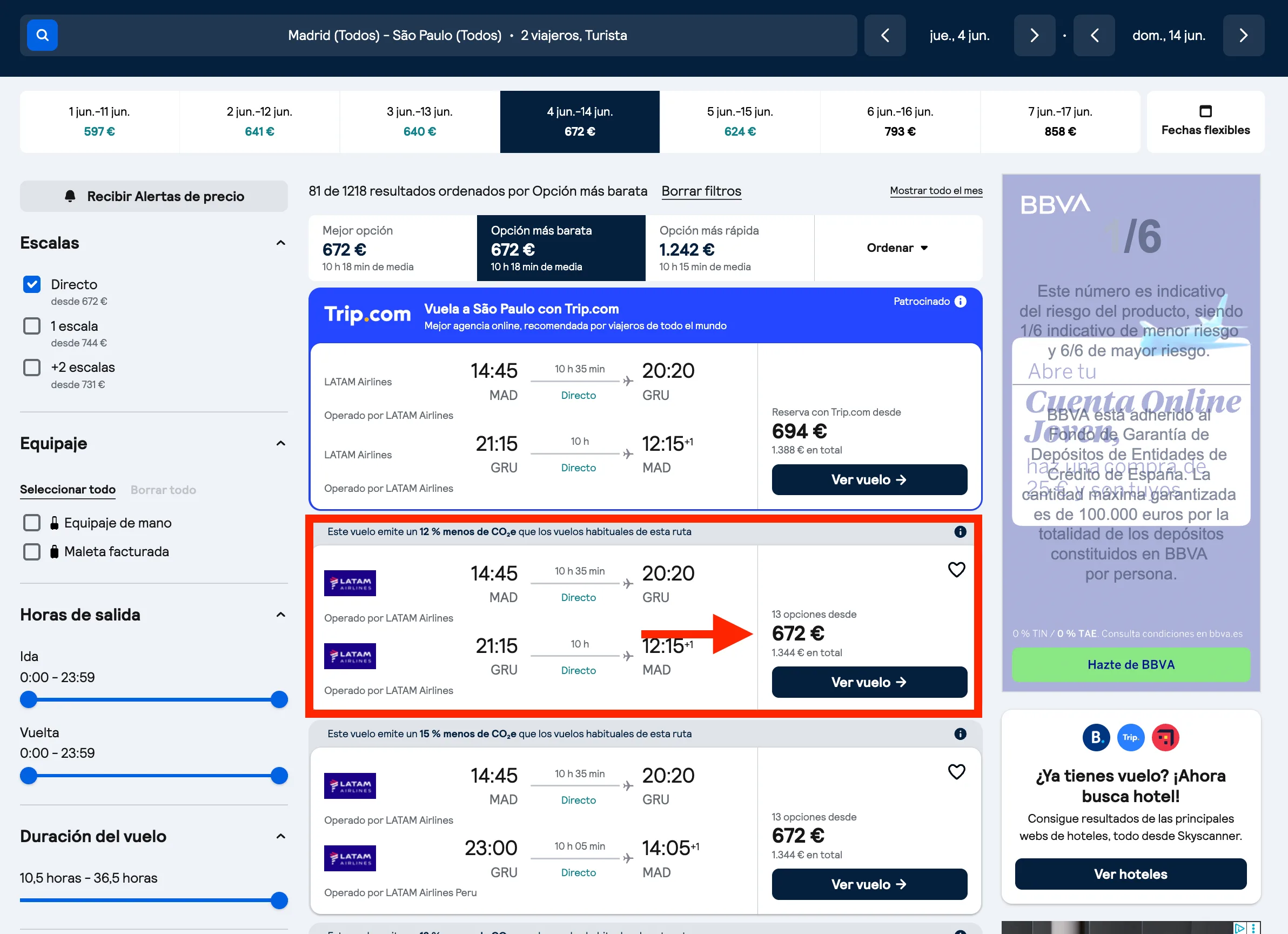Viewport: 1288px width, 934px height.
Task: Click Mostrar todo el mes link
Action: click(936, 191)
